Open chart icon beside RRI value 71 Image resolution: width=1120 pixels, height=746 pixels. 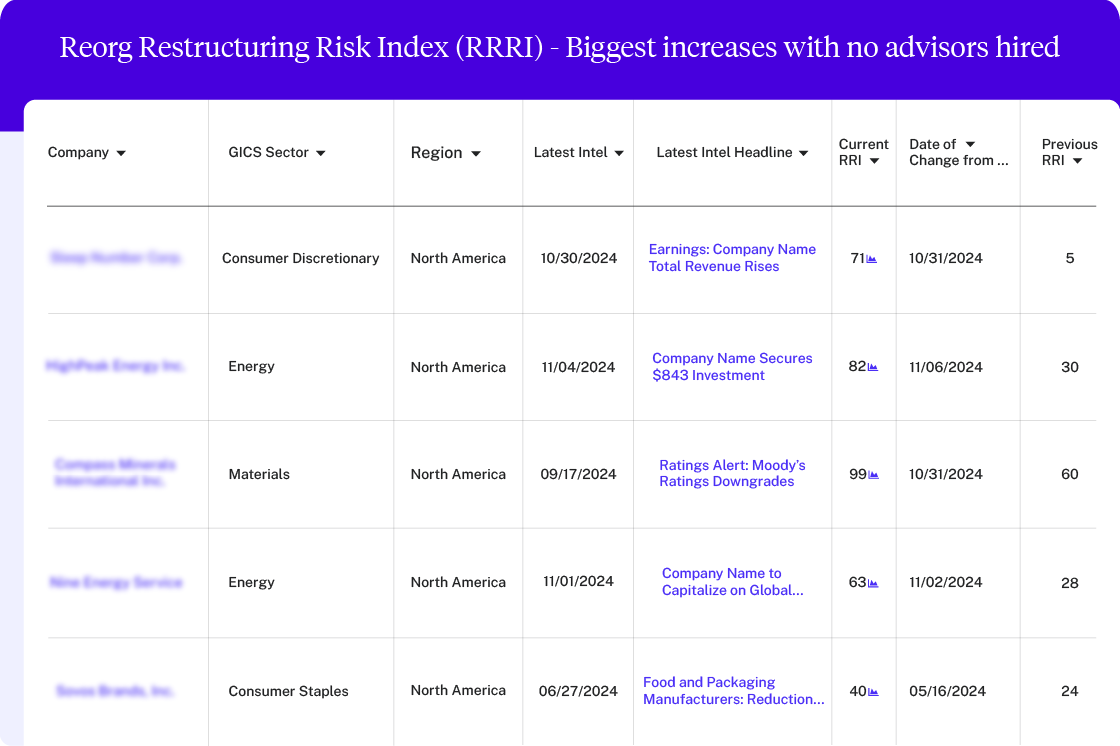872,259
